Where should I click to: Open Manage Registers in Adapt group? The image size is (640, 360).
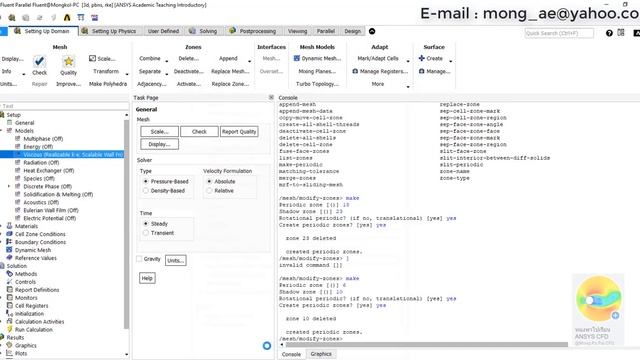click(x=380, y=71)
